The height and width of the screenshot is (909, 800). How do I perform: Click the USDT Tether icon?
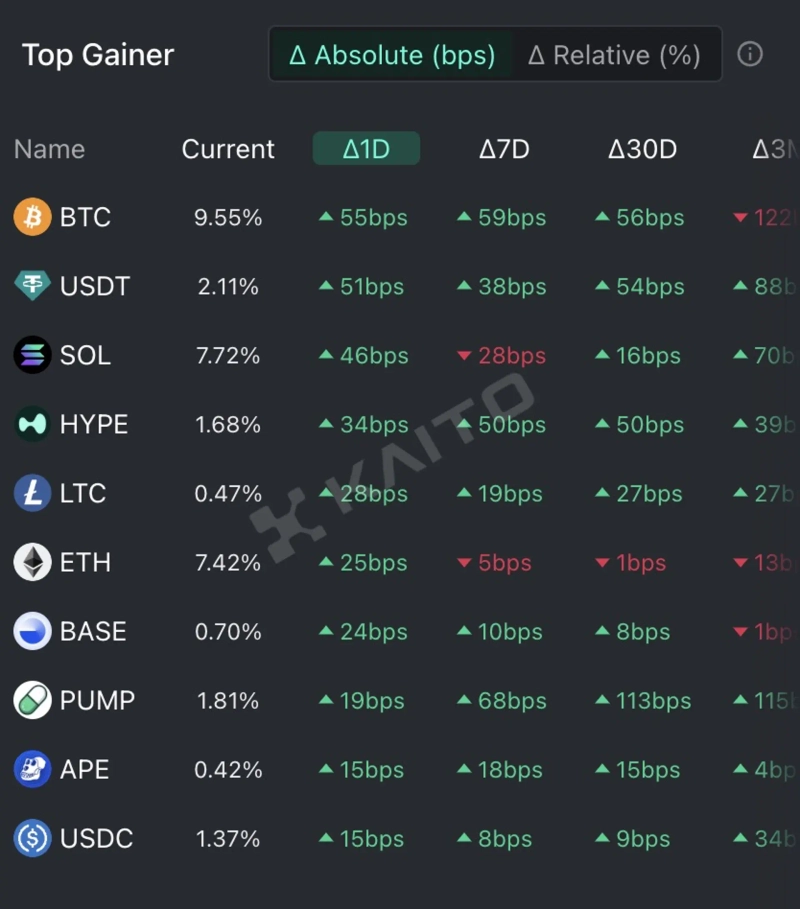32,286
